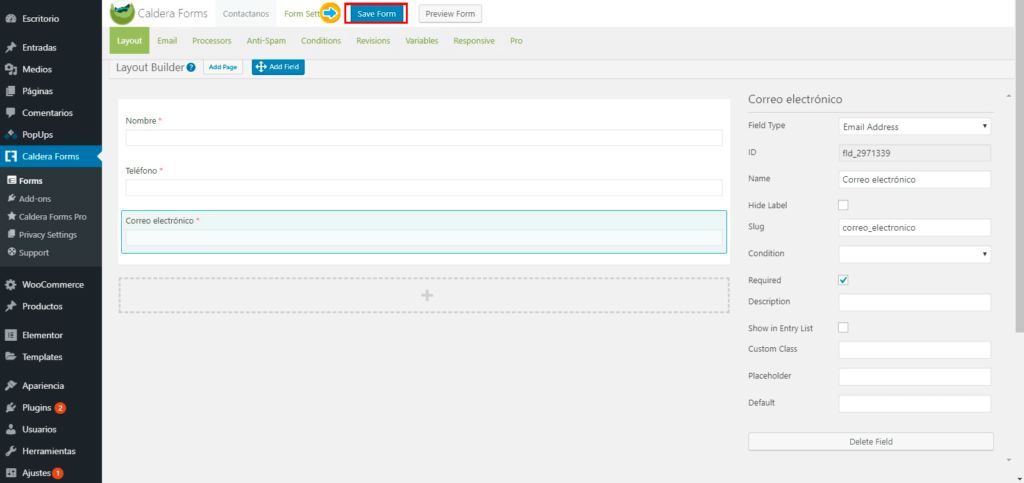Click the Caldera Forms logo icon
The height and width of the screenshot is (483, 1024).
tap(122, 13)
